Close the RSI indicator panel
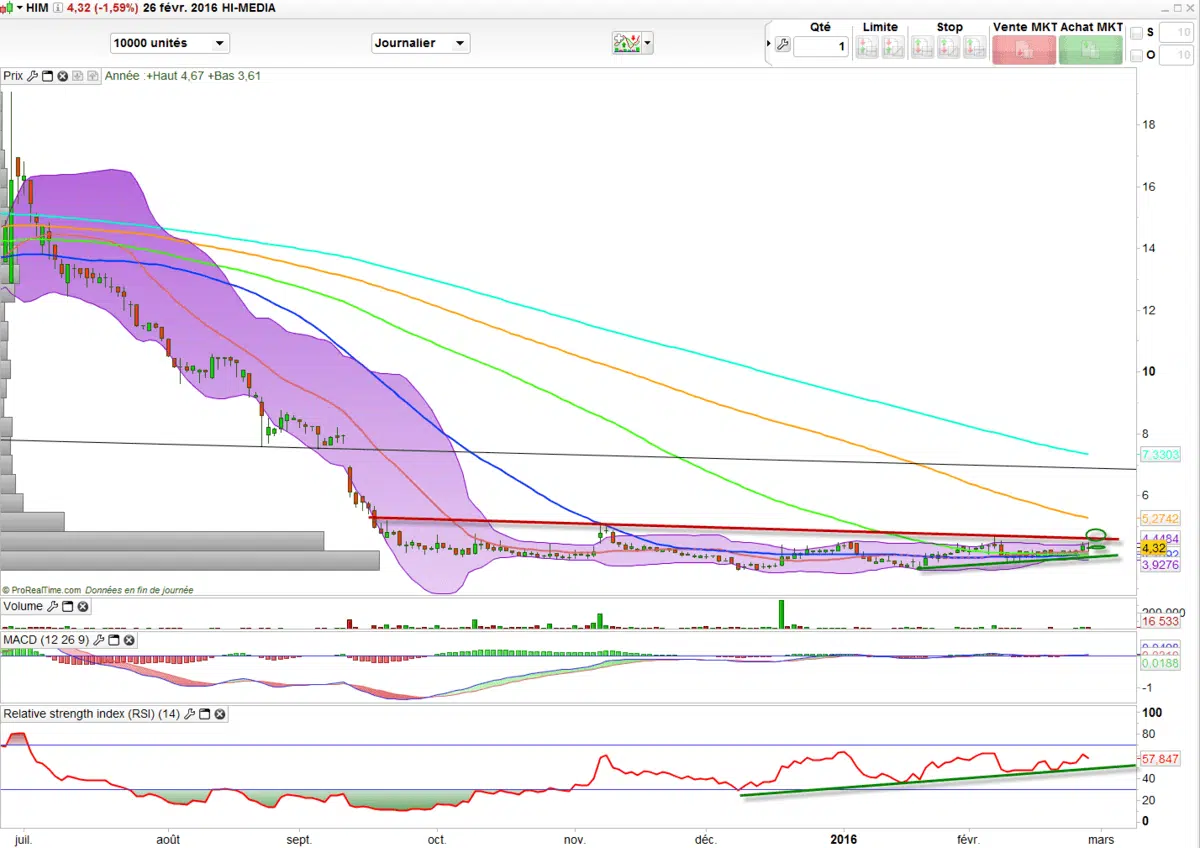 (220, 714)
